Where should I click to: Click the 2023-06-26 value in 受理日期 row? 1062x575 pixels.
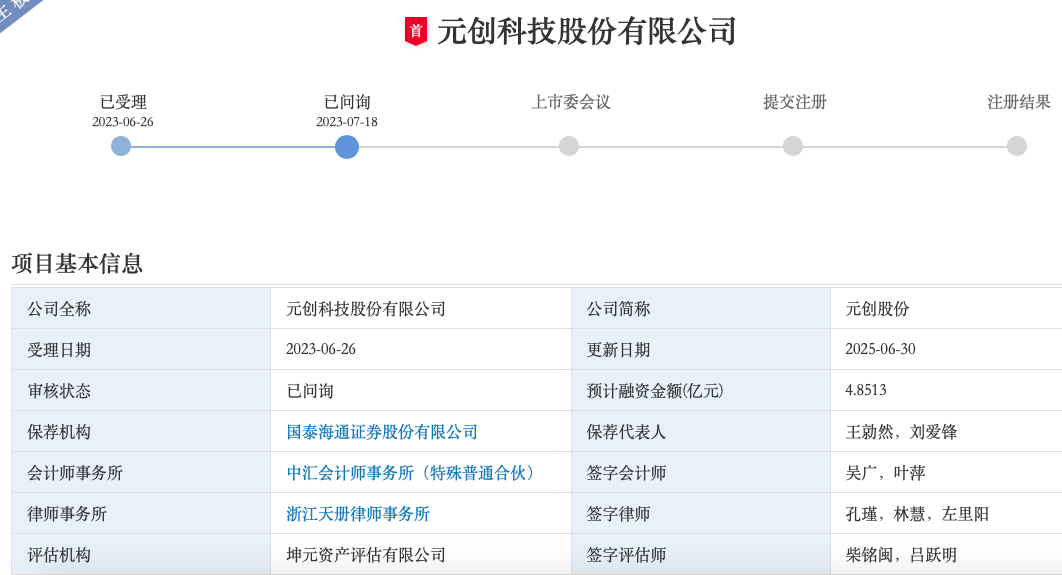click(320, 349)
